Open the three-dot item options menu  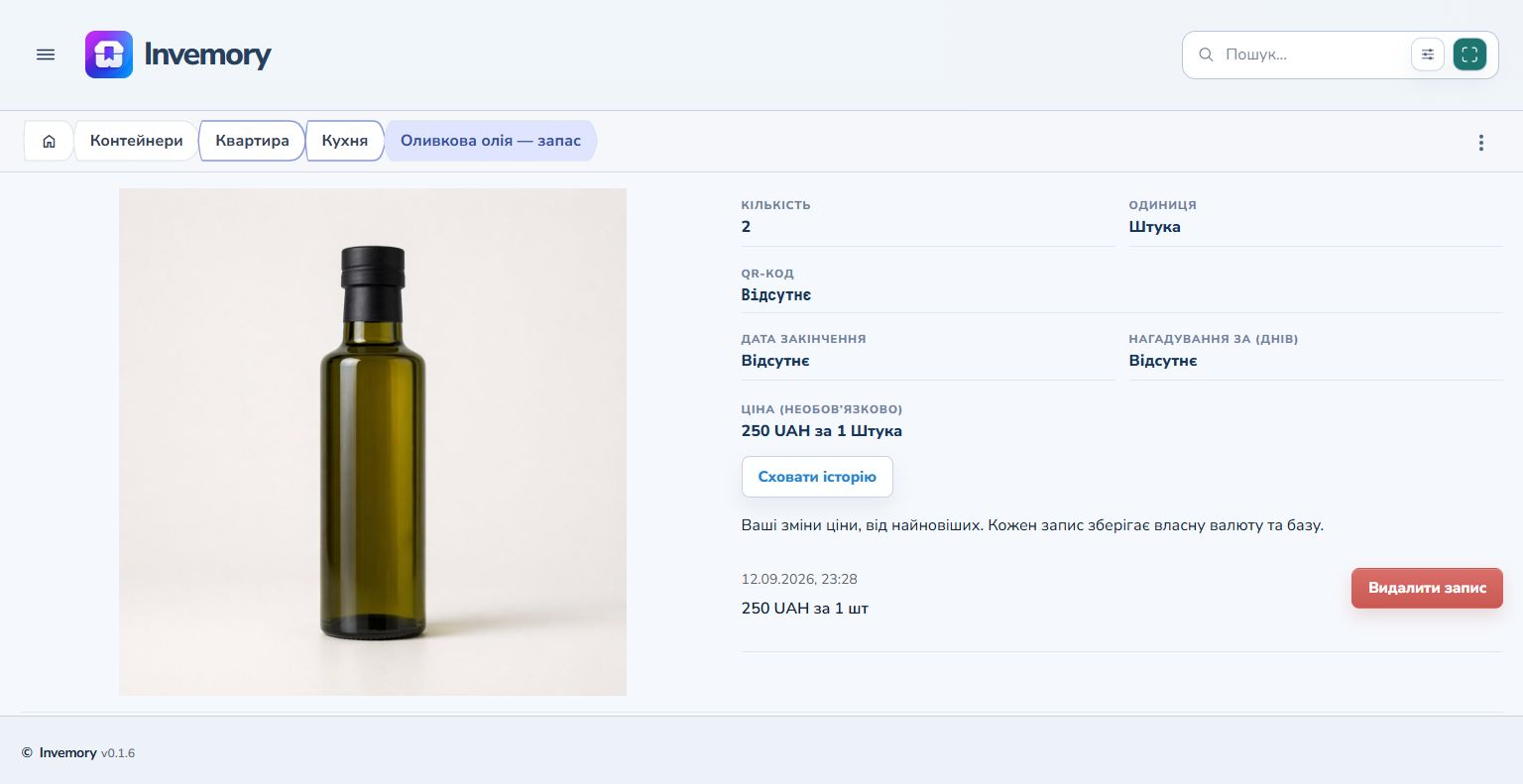click(x=1481, y=143)
